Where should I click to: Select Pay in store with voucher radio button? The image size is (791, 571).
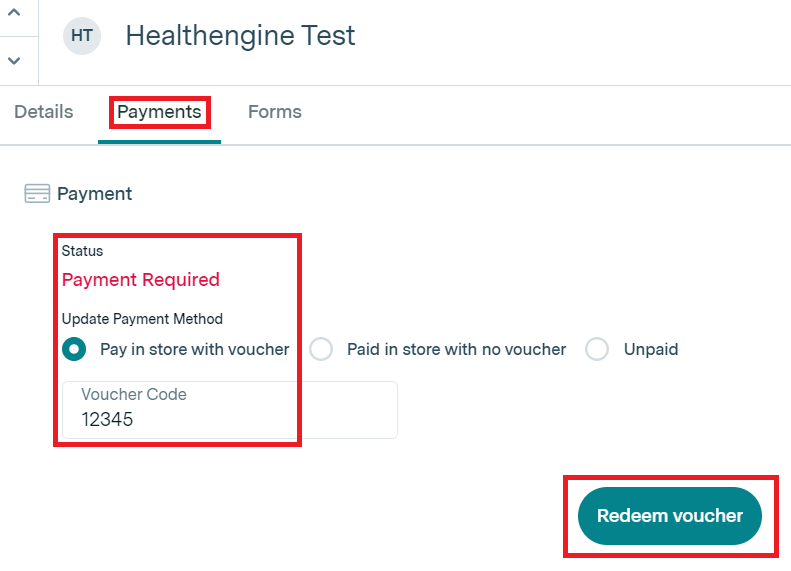[74, 350]
